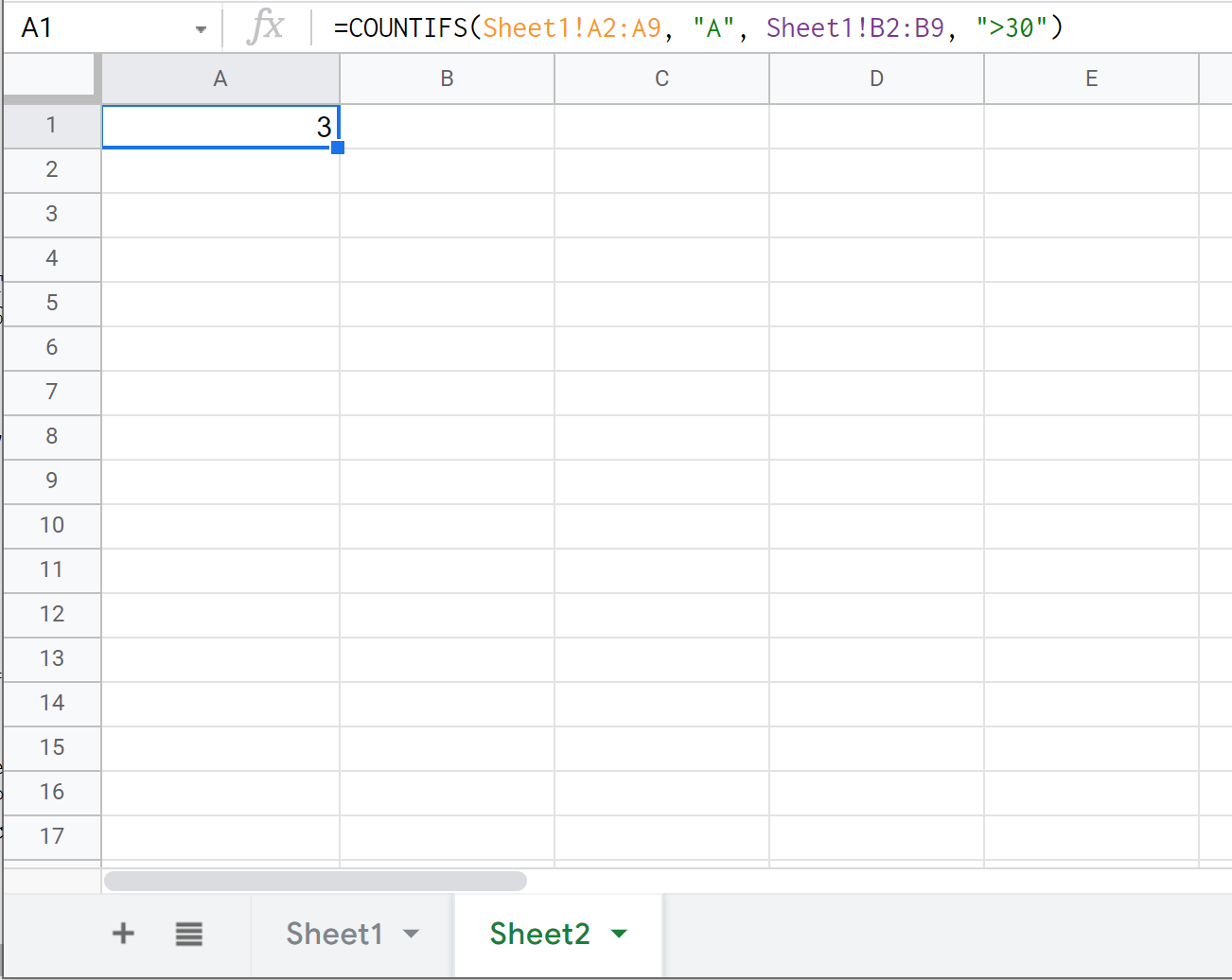Select row 5 header
Screen dimensions: 1232x980
tap(52, 303)
